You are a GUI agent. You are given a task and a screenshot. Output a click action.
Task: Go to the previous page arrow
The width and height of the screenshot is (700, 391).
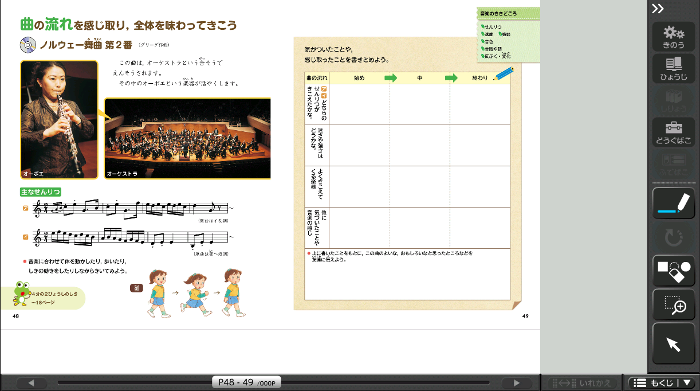point(31,383)
